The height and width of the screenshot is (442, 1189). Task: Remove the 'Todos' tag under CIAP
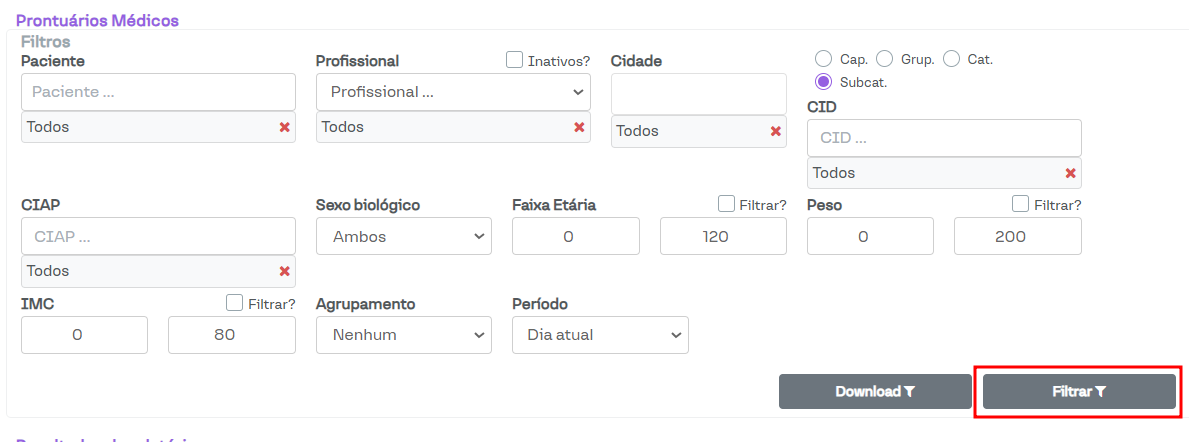tap(284, 271)
